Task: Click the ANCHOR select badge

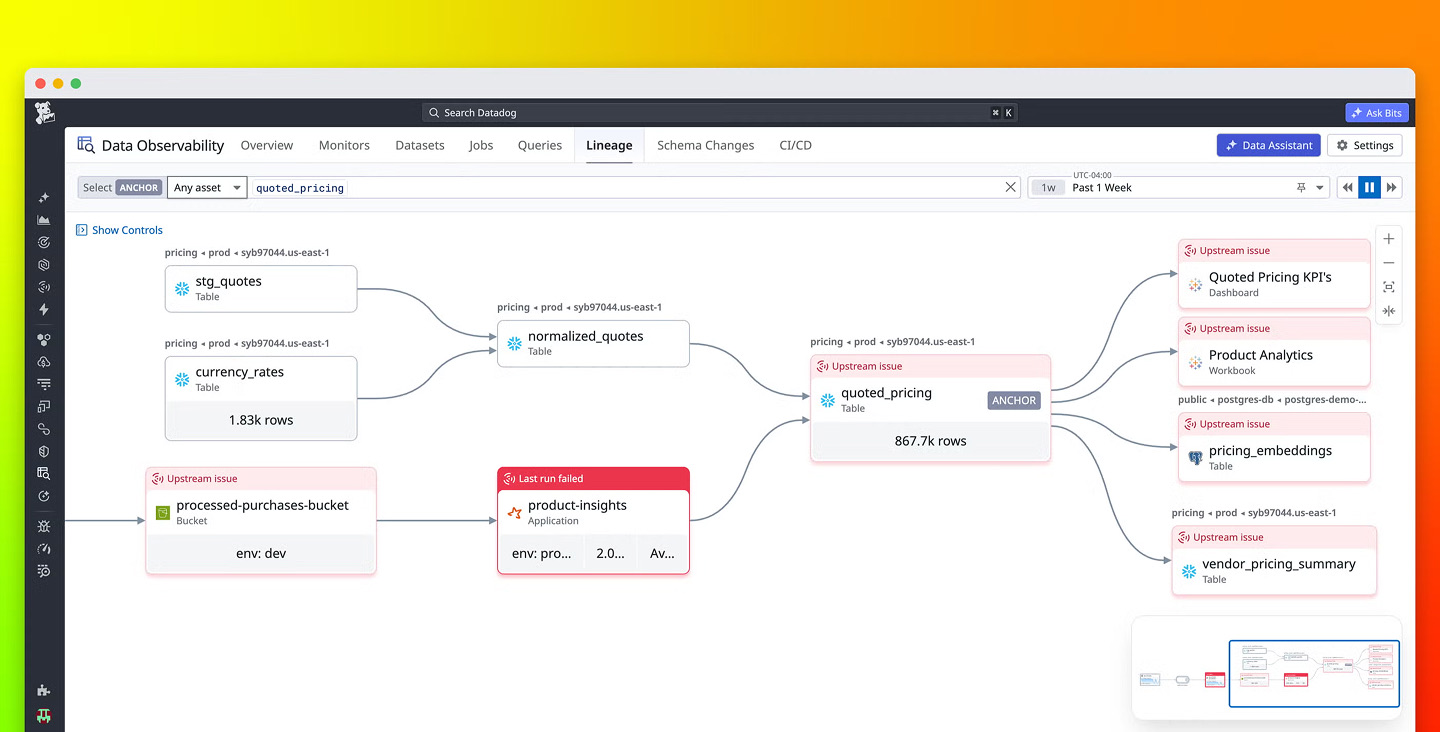Action: click(138, 187)
